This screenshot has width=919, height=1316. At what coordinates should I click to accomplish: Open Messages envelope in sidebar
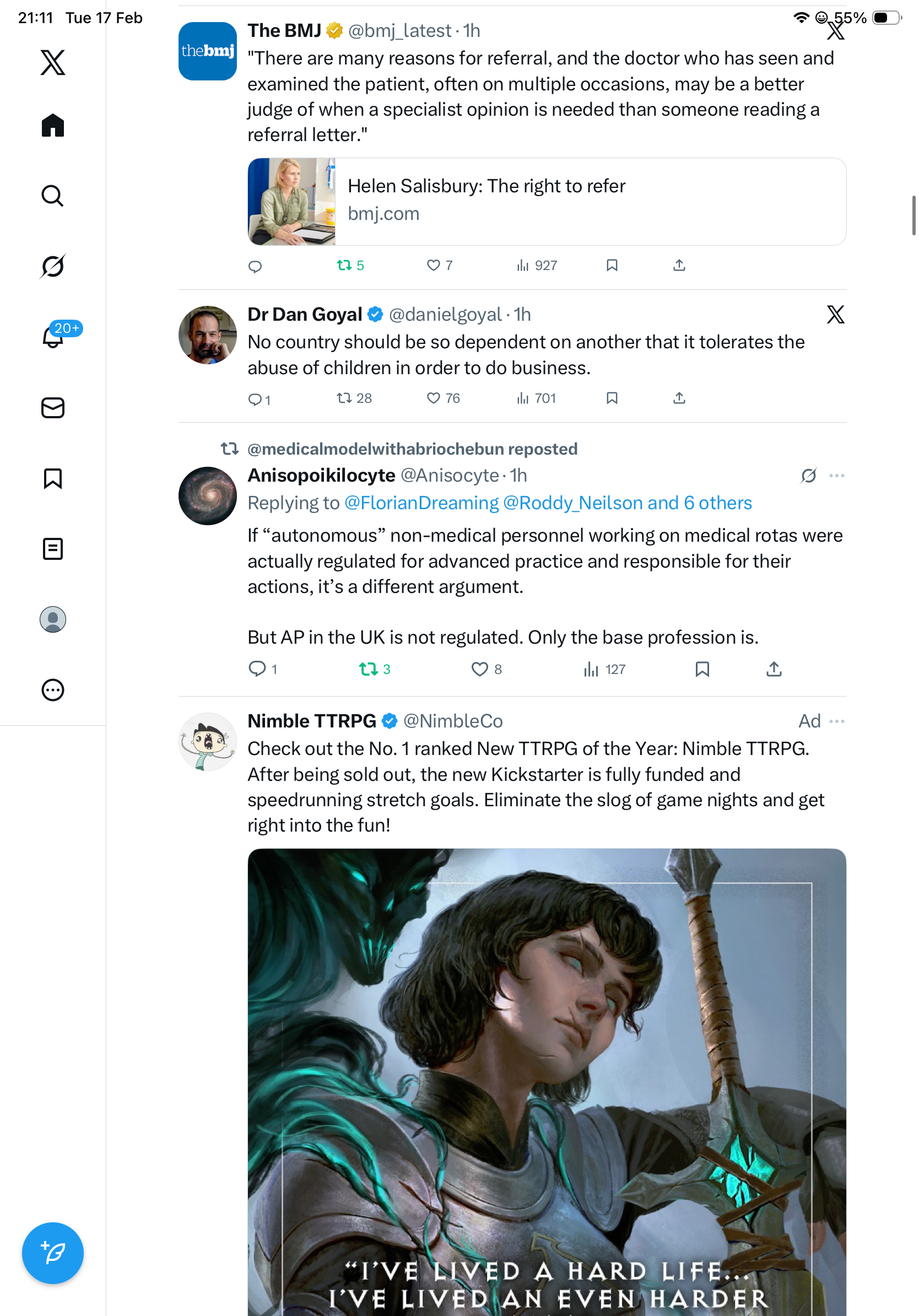[x=53, y=408]
